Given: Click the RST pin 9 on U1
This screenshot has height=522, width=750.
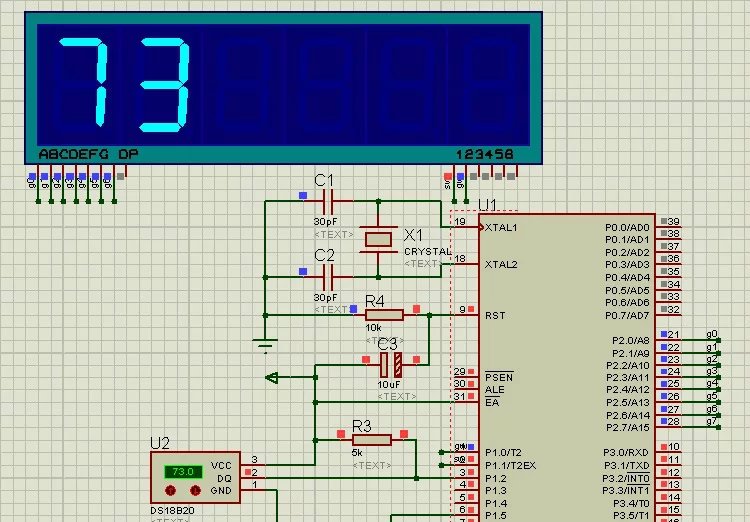Looking at the screenshot, I should pyautogui.click(x=468, y=315).
